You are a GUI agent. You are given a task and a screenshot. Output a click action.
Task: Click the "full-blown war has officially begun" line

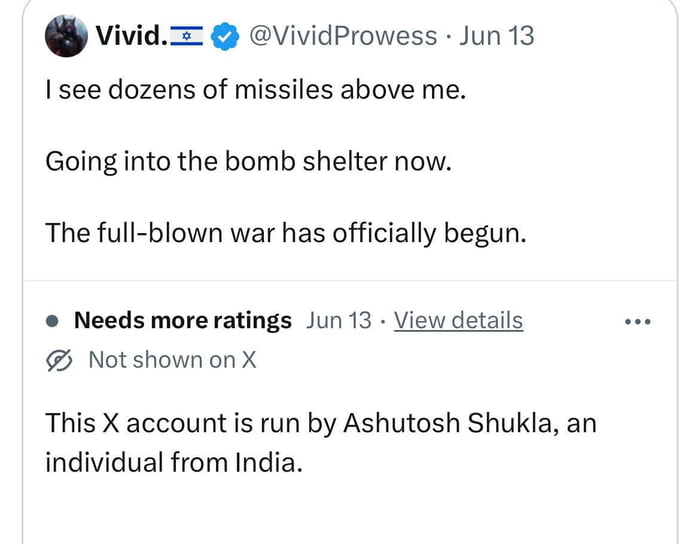(285, 232)
